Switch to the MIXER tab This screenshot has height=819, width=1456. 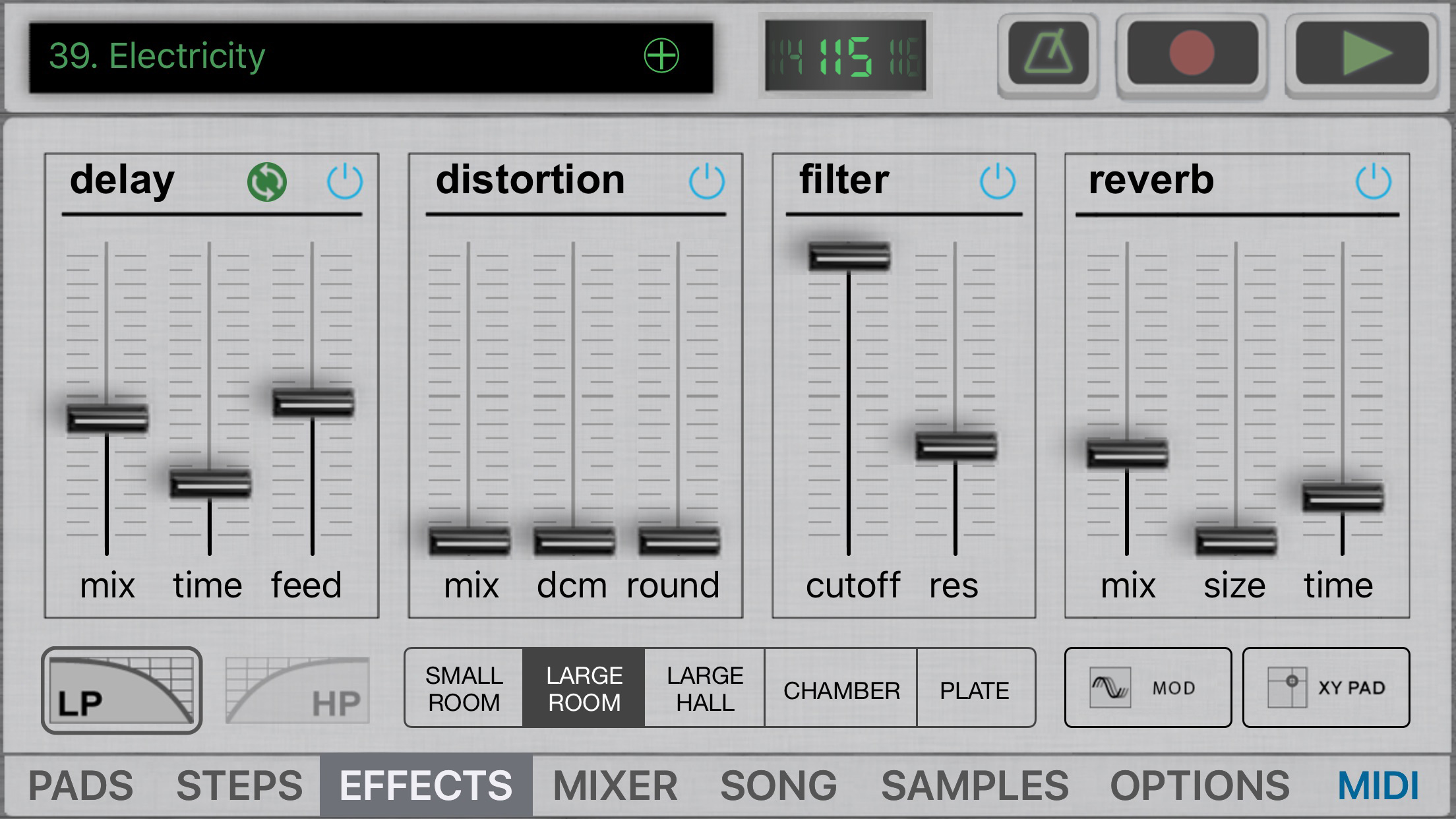pyautogui.click(x=615, y=785)
